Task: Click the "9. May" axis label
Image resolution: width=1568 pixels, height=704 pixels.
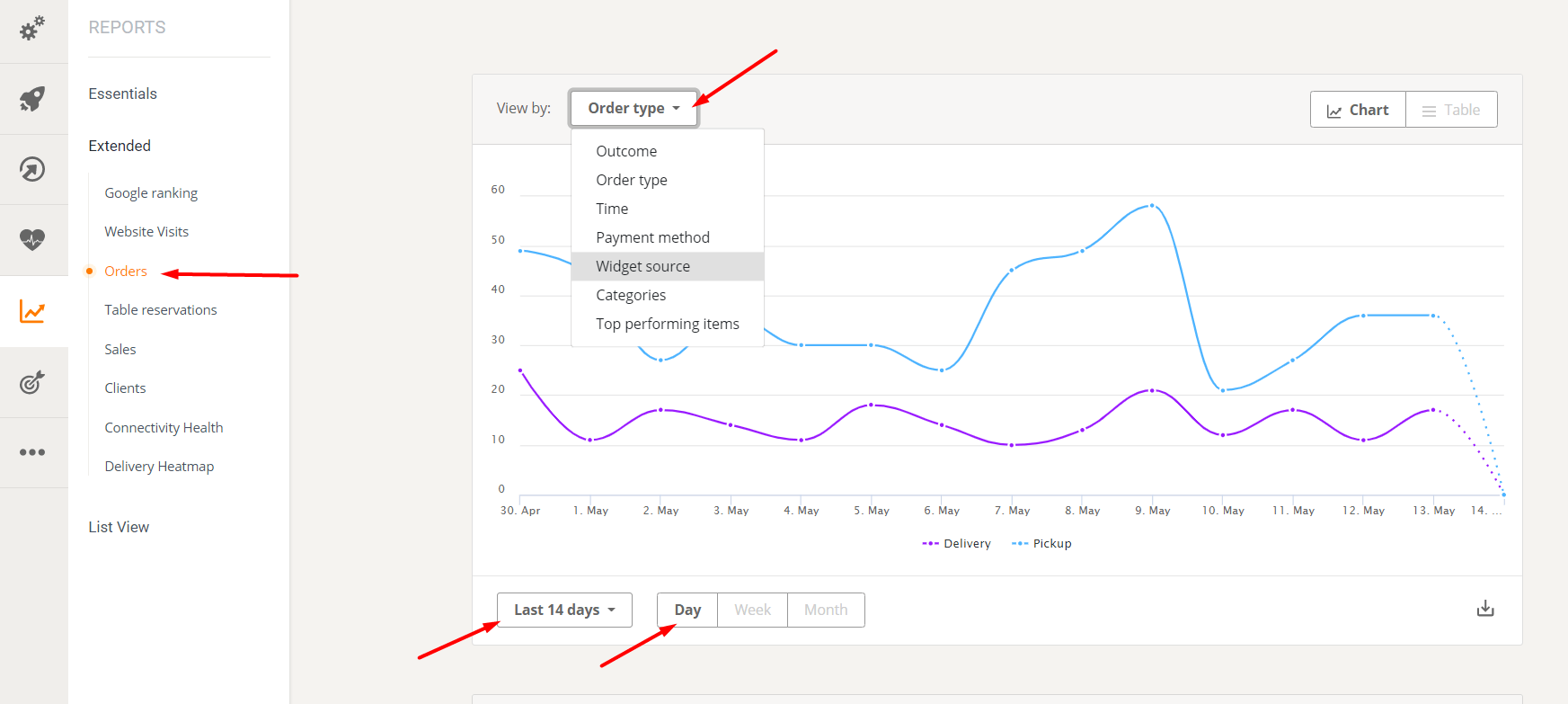Action: [1152, 511]
